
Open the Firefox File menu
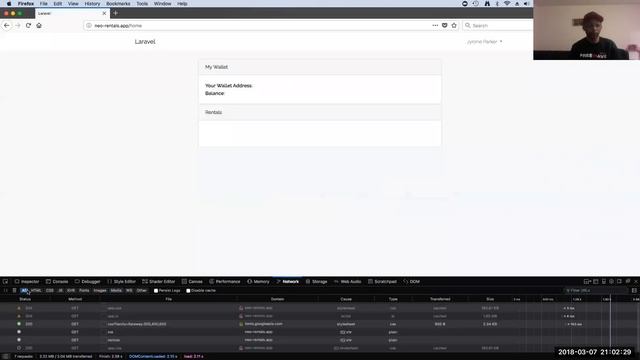tap(43, 4)
